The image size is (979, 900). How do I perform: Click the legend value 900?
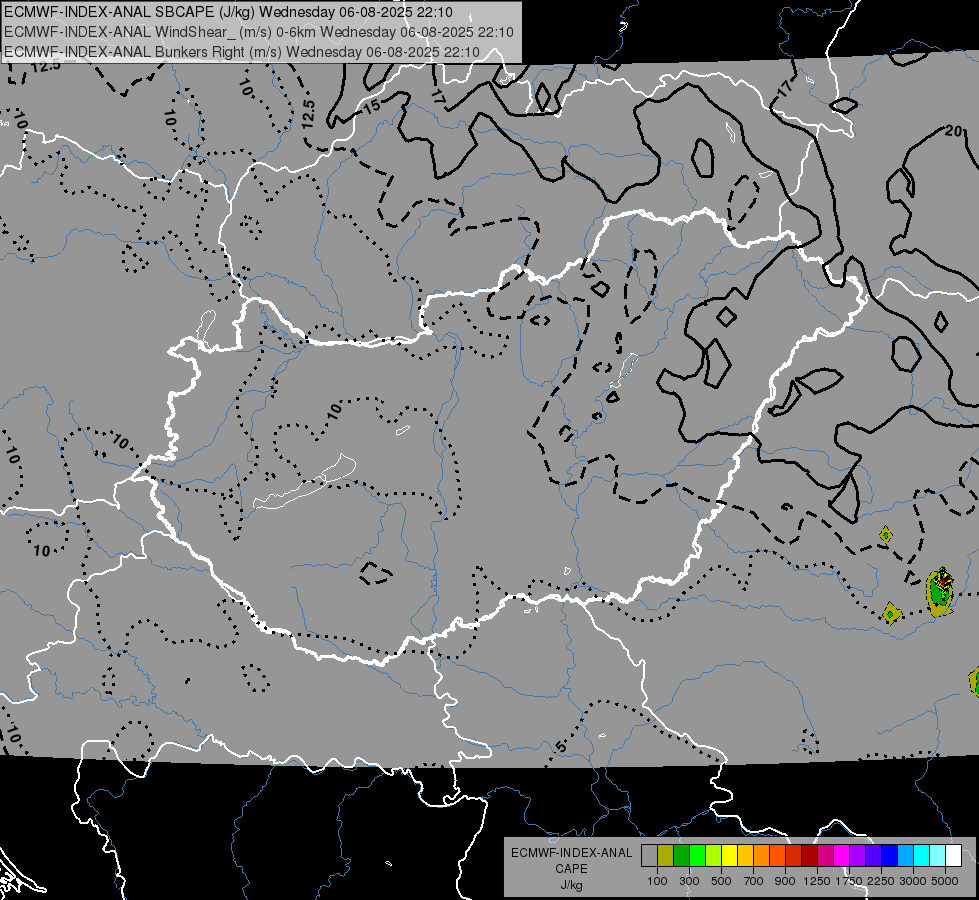pos(785,881)
